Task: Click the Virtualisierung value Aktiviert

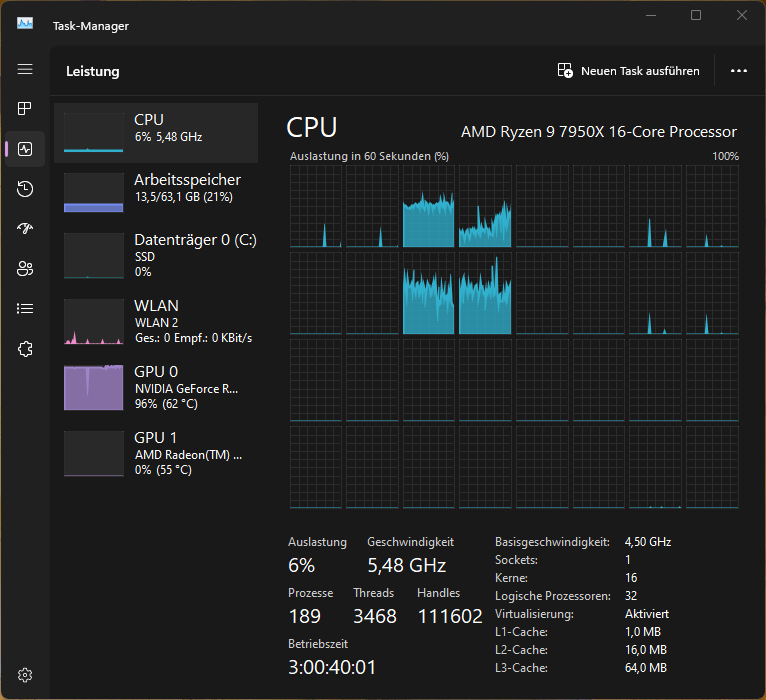Action: (x=647, y=614)
